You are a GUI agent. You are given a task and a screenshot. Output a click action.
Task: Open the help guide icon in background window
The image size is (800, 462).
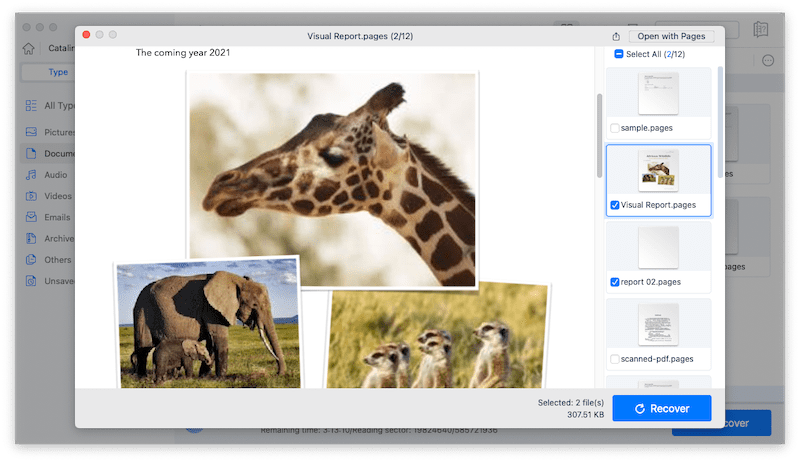pos(761,29)
